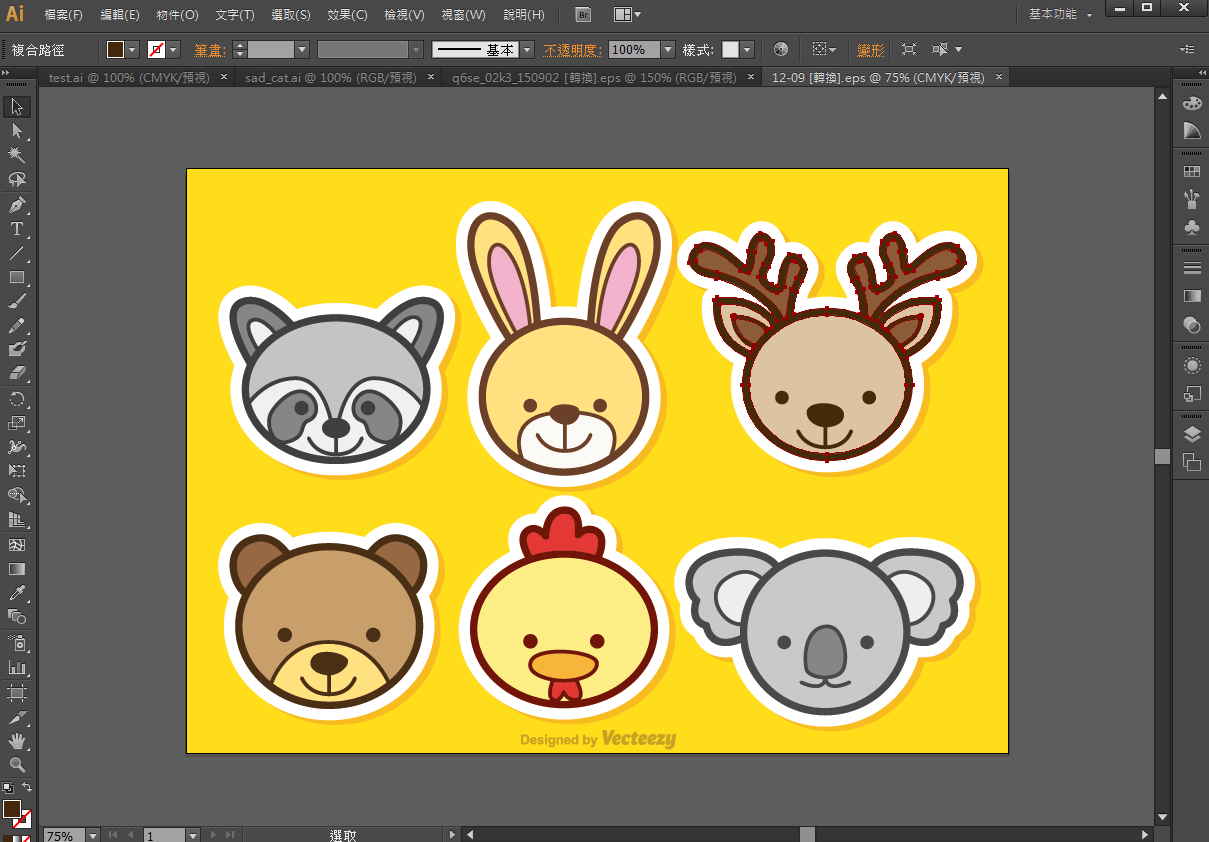The width and height of the screenshot is (1209, 842).
Task: Select the Eyedropper tool
Action: point(17,593)
